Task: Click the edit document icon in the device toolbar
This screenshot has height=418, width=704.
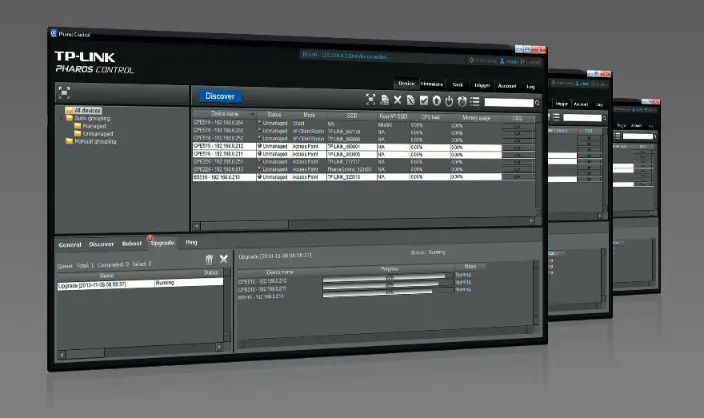Action: tap(410, 100)
